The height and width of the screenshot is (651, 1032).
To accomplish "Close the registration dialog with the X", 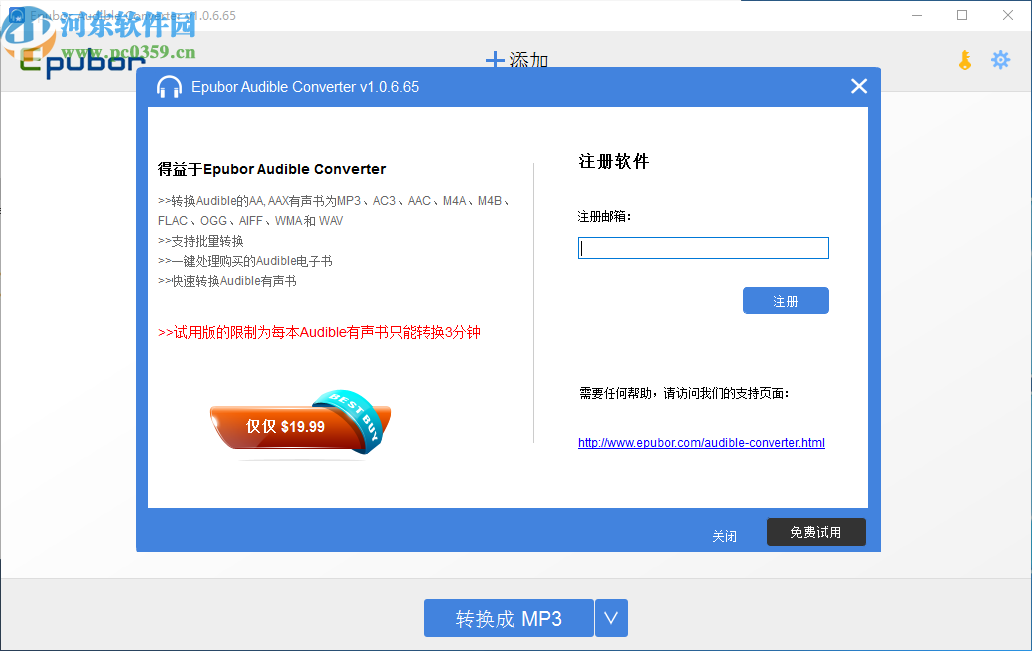I will pyautogui.click(x=858, y=86).
